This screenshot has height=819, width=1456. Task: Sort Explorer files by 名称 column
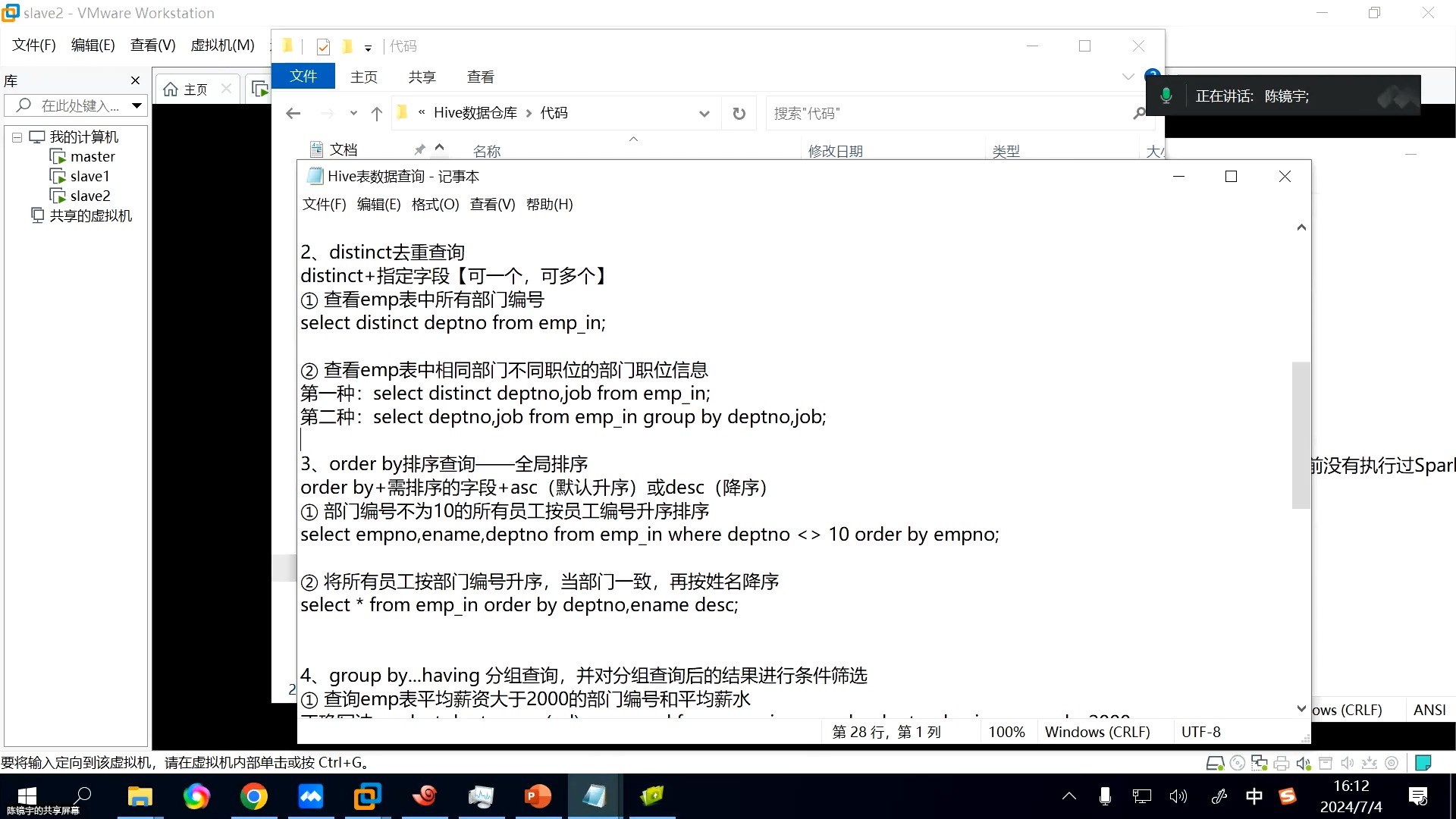(x=487, y=151)
